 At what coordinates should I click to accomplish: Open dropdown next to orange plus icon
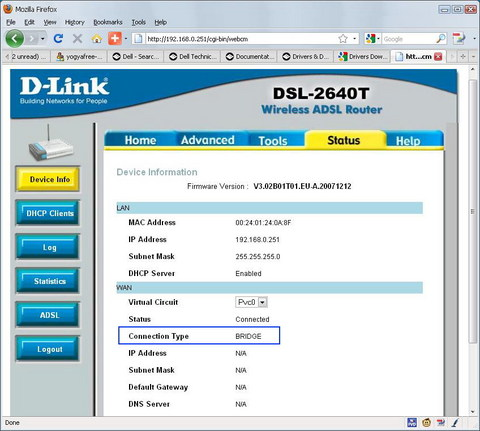pos(126,39)
